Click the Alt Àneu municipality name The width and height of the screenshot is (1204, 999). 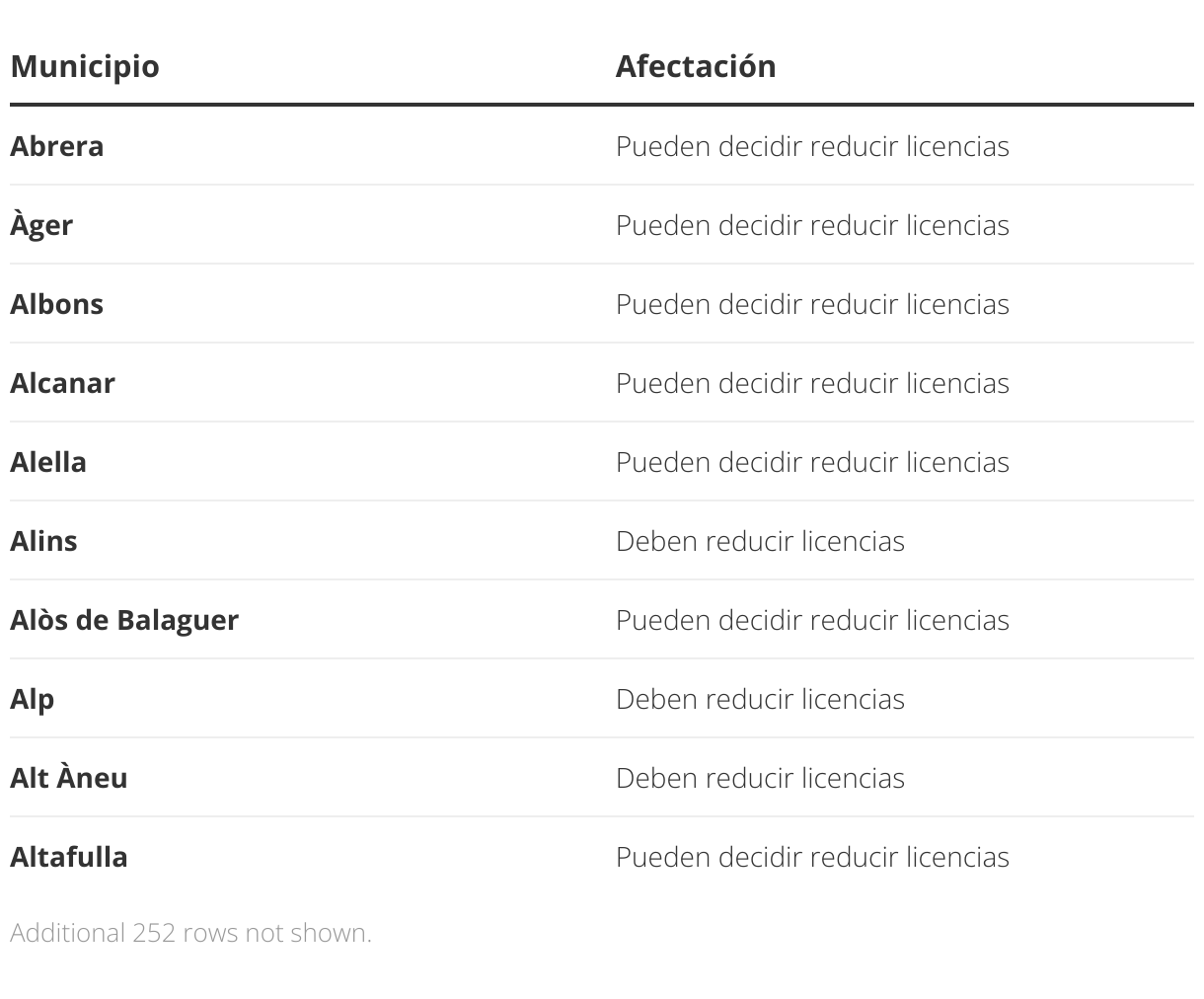[x=69, y=778]
